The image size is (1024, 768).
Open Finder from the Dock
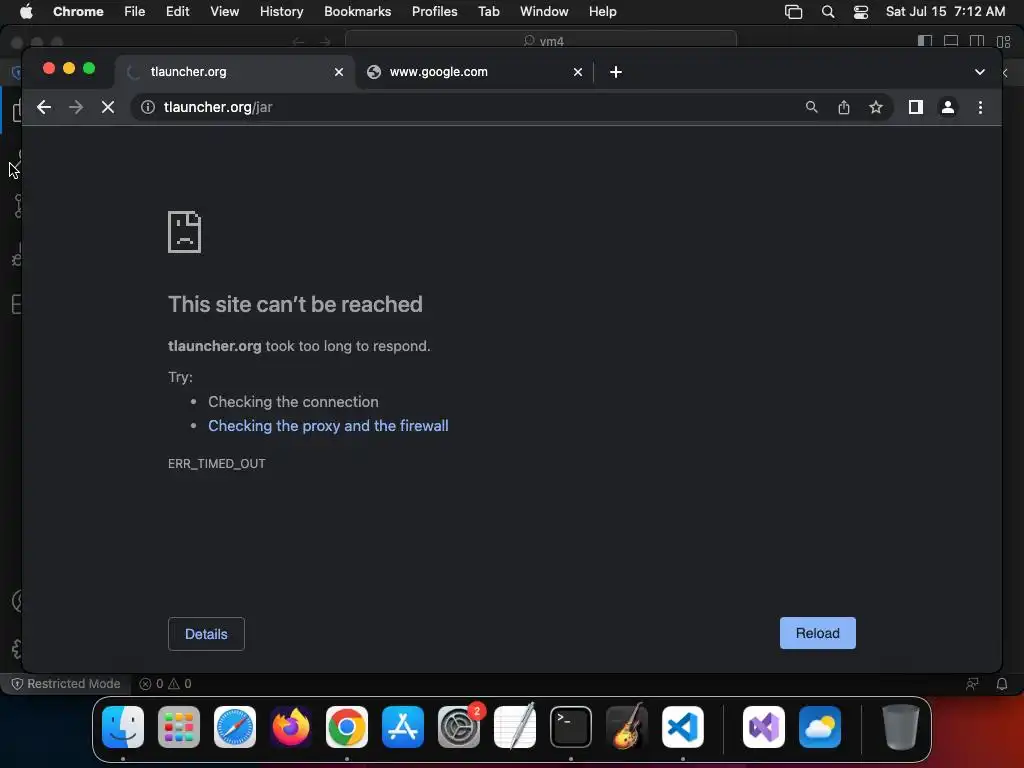pyautogui.click(x=123, y=727)
